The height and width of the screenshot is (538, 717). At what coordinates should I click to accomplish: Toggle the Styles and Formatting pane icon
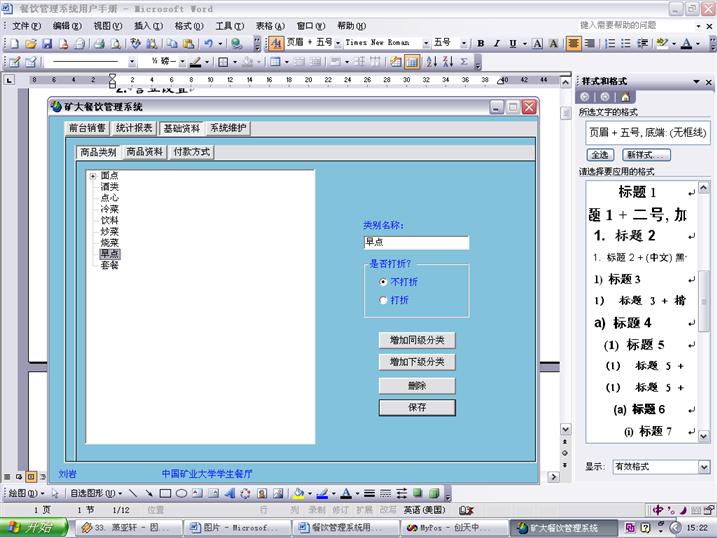(276, 43)
